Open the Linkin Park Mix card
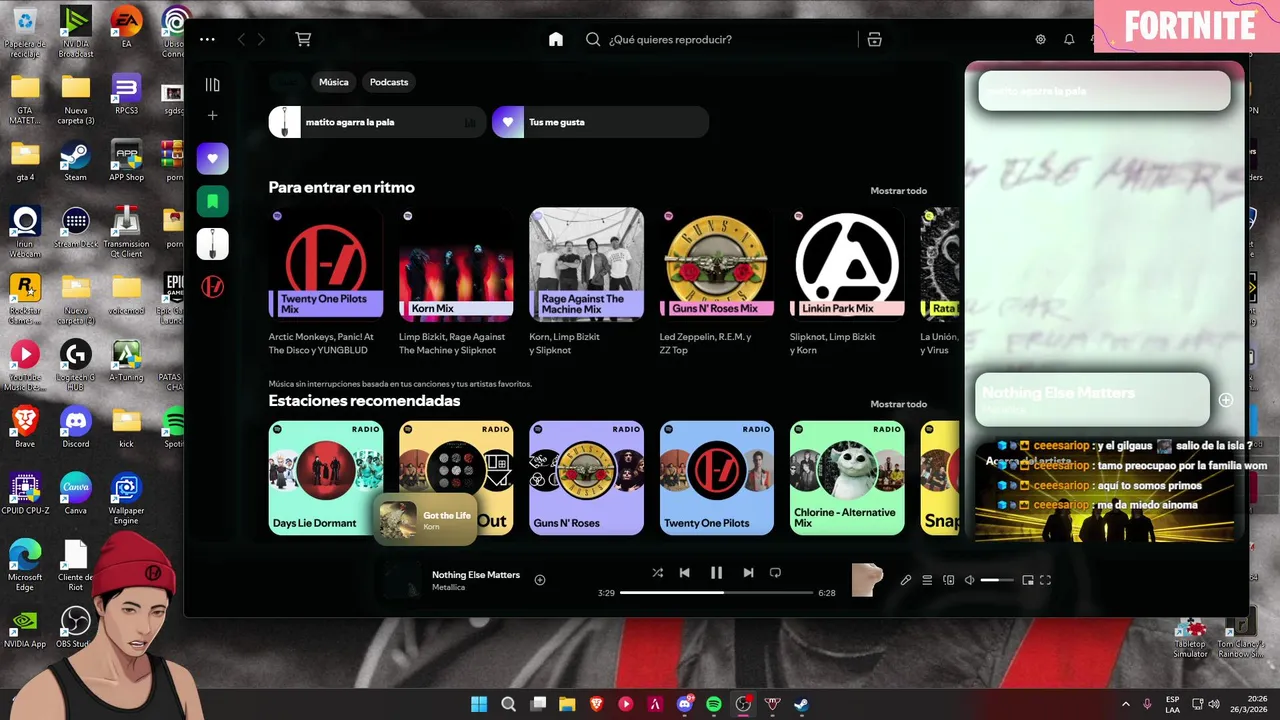 (x=847, y=282)
